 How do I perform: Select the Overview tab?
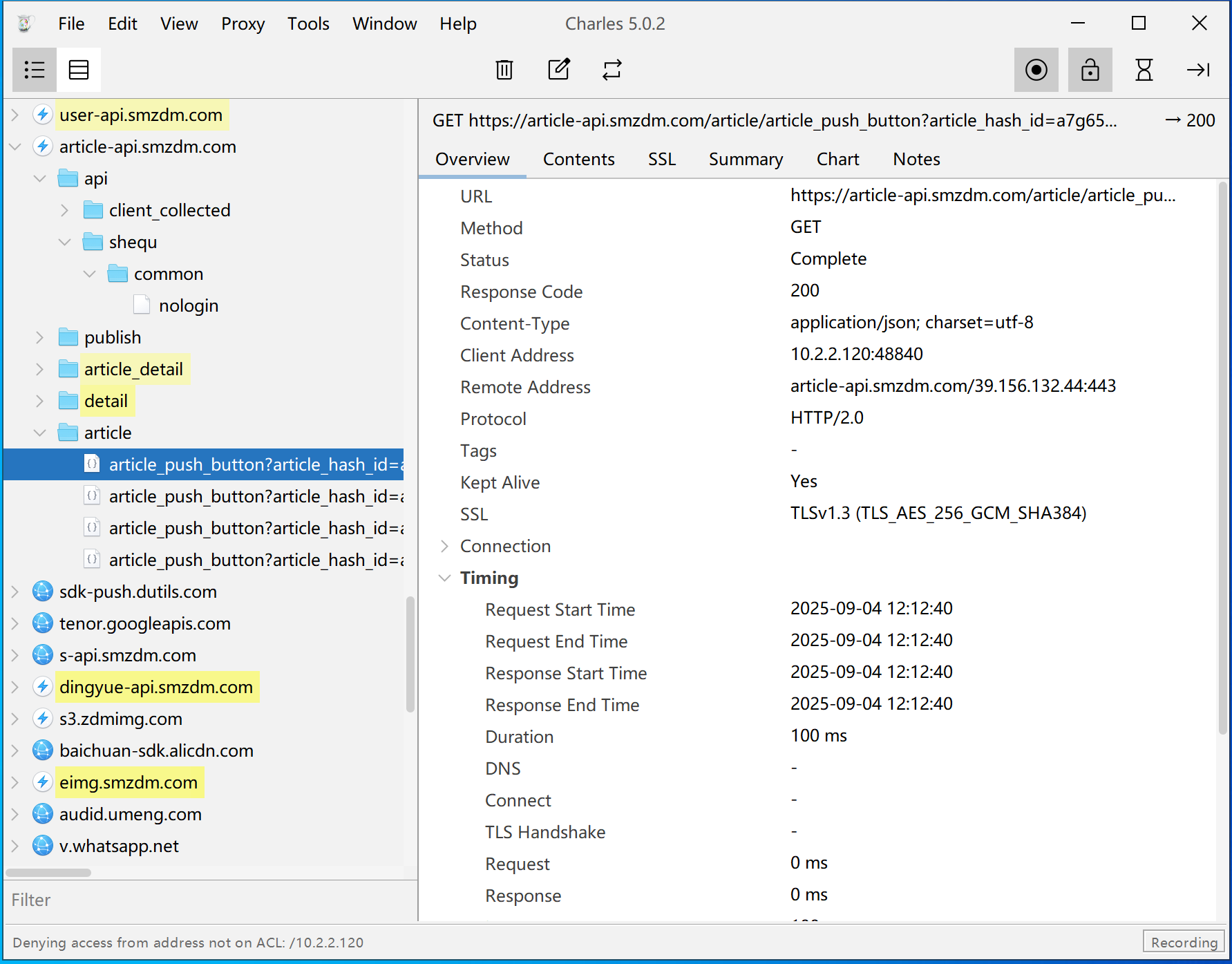pos(473,160)
